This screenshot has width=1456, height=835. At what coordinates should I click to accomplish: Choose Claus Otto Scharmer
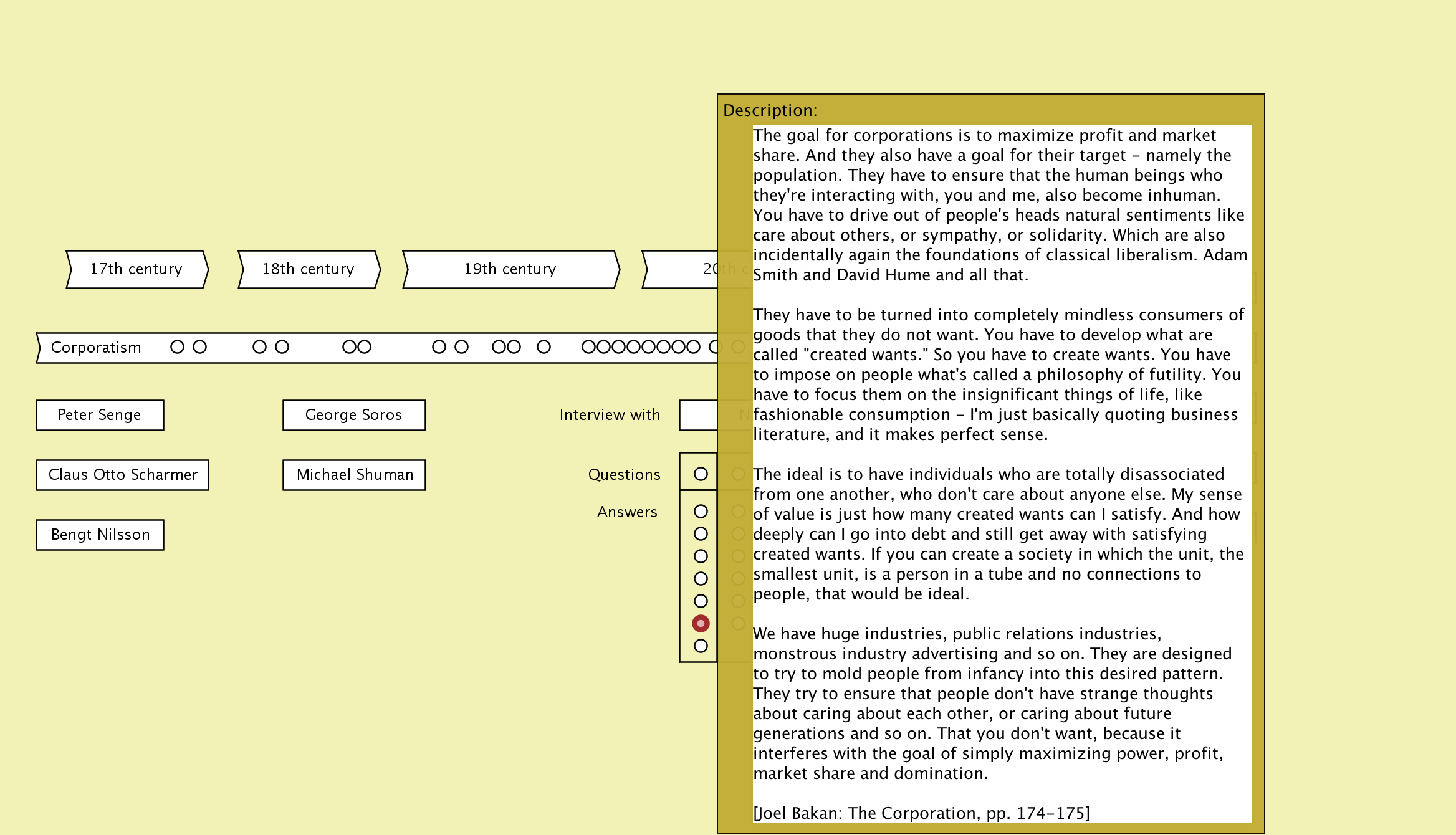[122, 475]
